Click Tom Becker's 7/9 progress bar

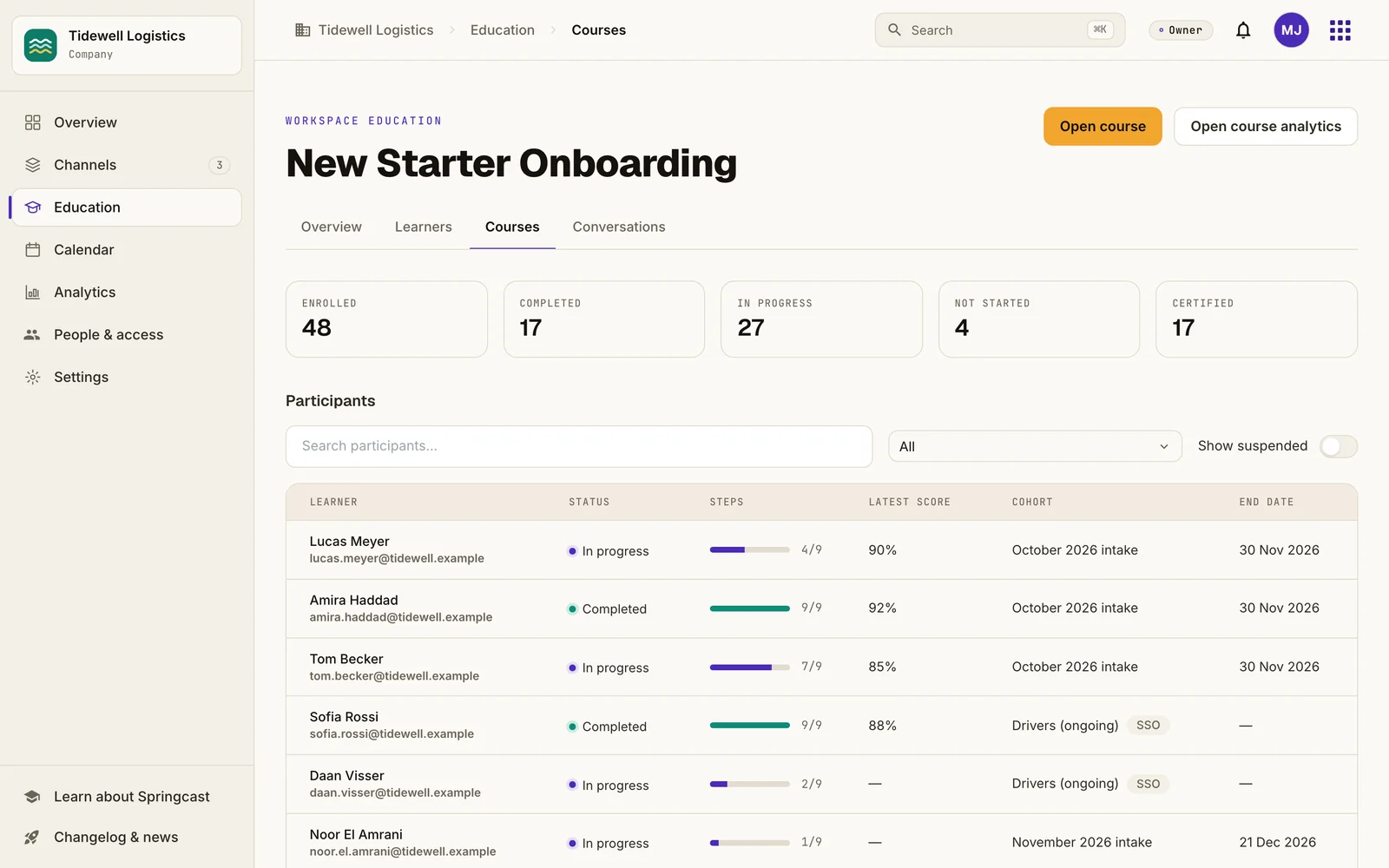click(750, 667)
